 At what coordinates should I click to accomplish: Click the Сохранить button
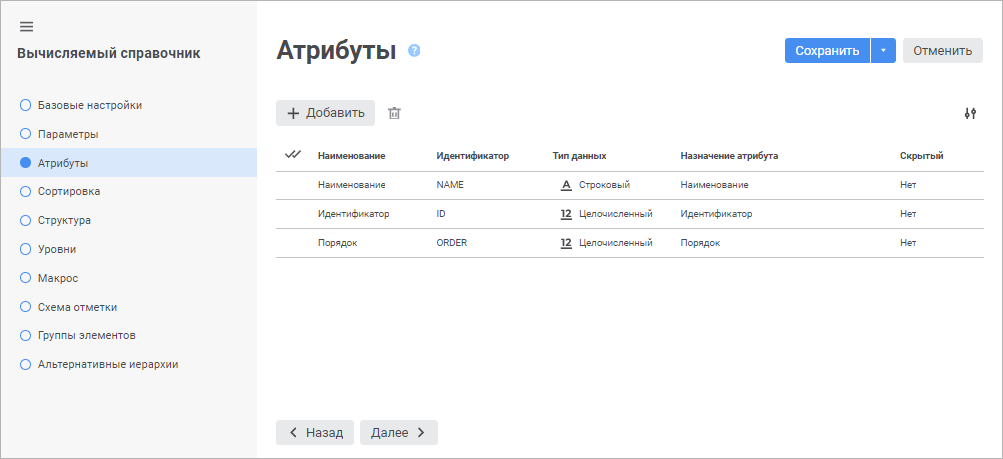827,51
